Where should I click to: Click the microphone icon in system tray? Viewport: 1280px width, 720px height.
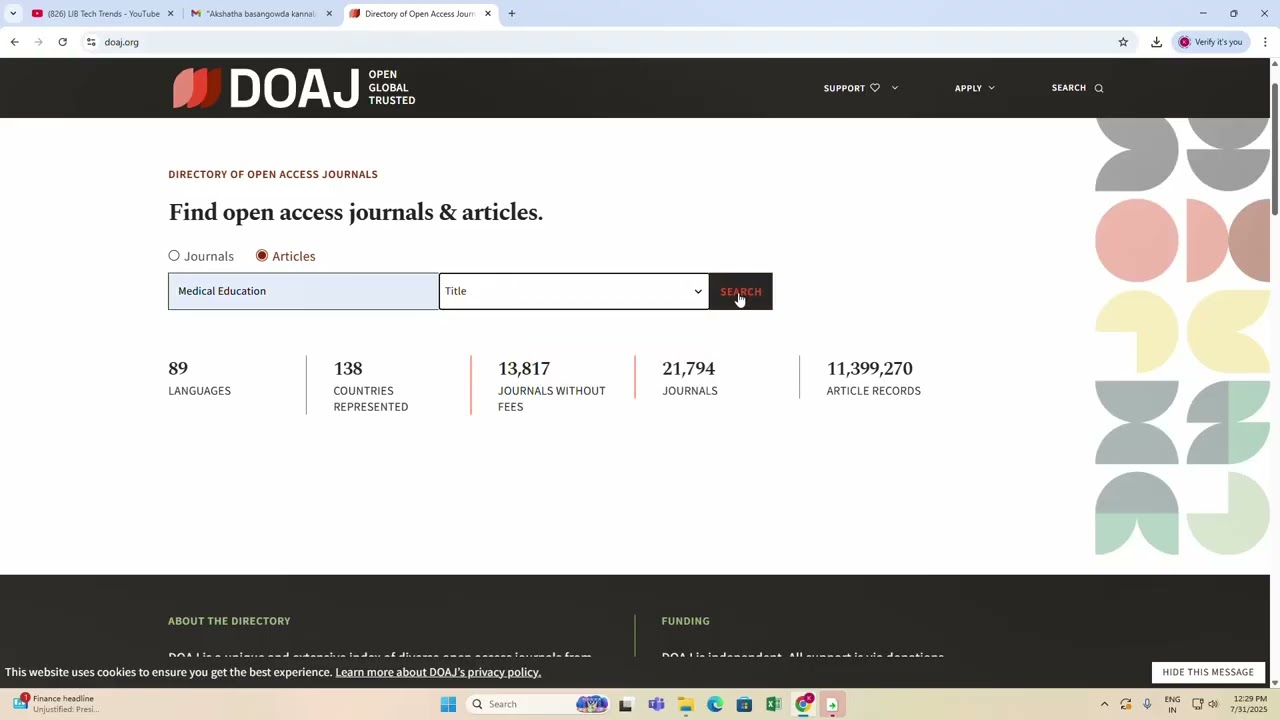pos(1147,704)
